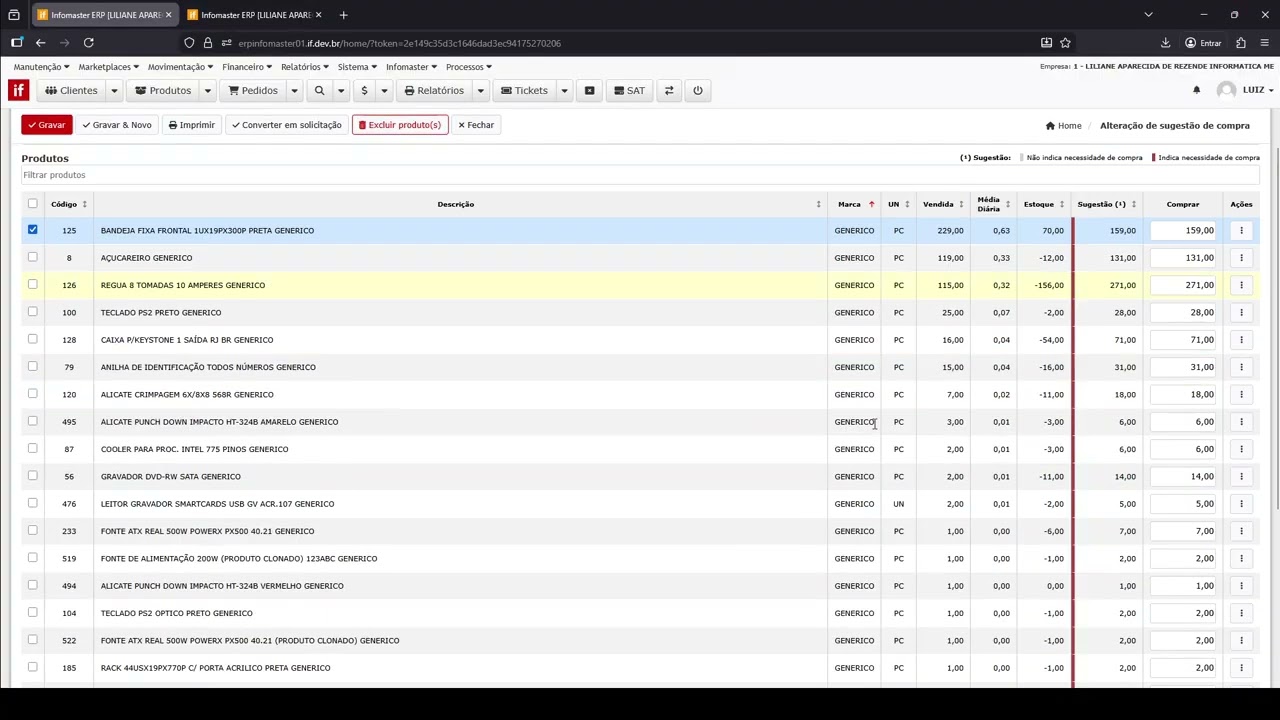Open actions menu for REGUA 8 TOMADAS row
The height and width of the screenshot is (720, 1280).
pos(1241,285)
